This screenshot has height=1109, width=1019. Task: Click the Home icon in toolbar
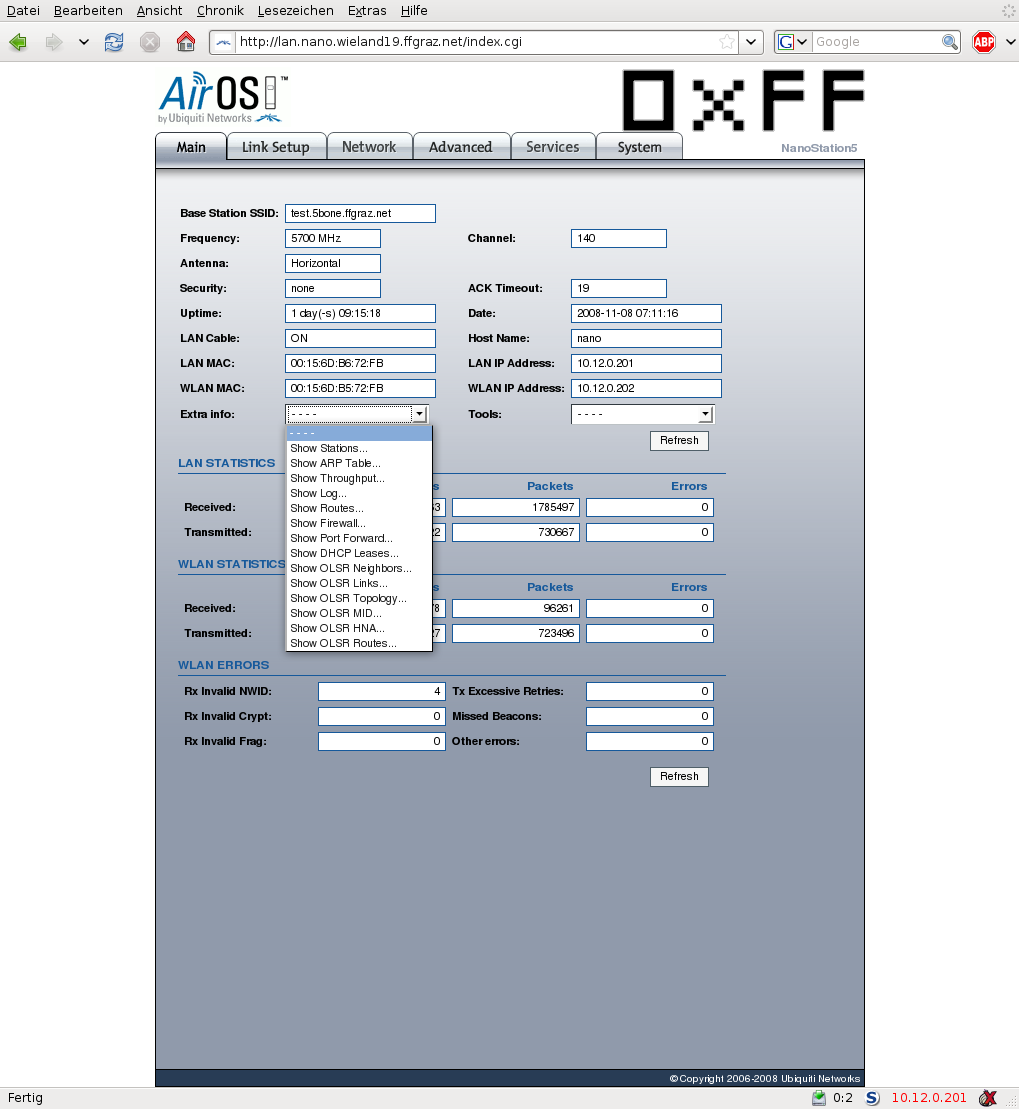pyautogui.click(x=185, y=42)
